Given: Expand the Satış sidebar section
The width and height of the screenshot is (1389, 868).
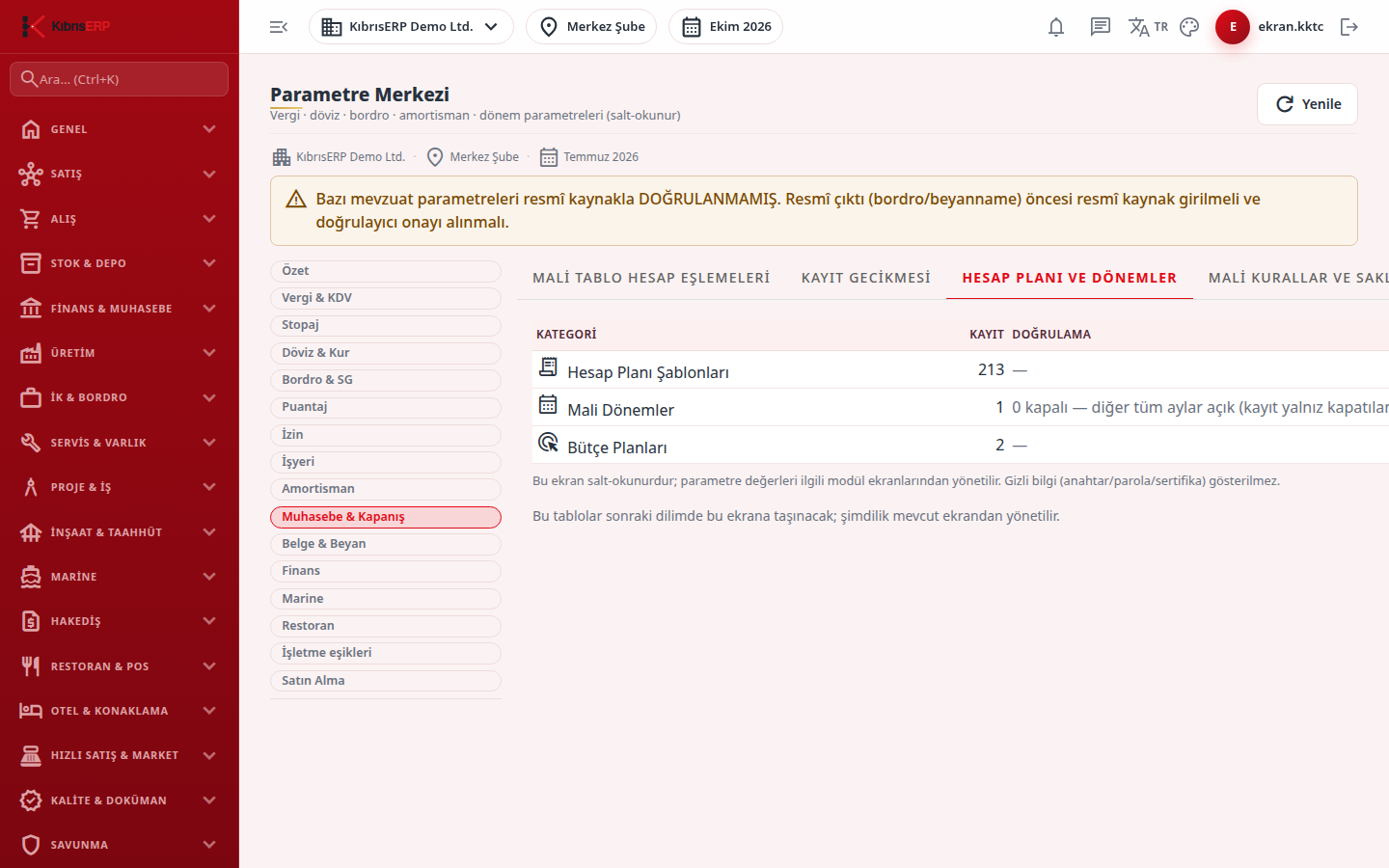Looking at the screenshot, I should point(120,174).
